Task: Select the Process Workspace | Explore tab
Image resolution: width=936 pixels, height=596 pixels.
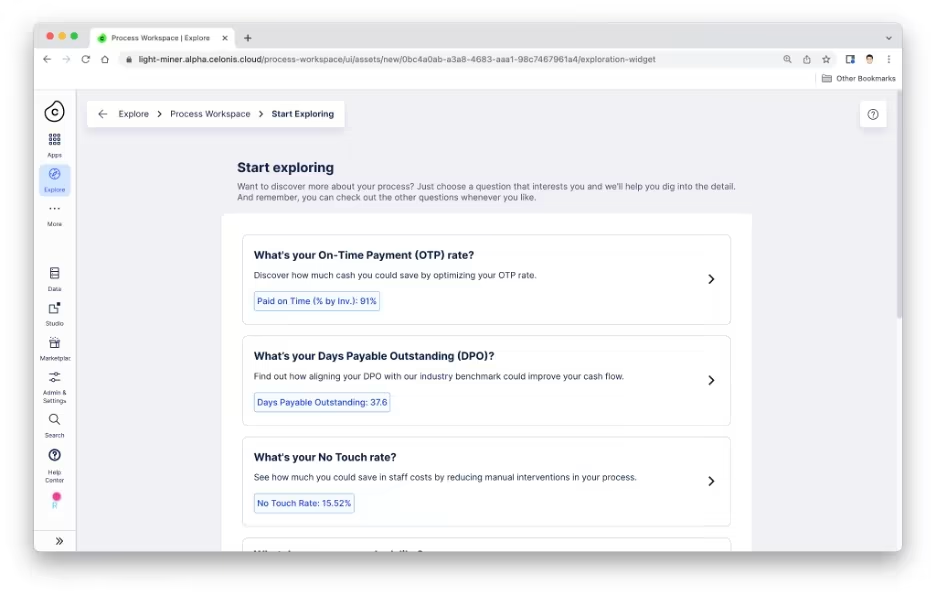Action: coord(161,38)
